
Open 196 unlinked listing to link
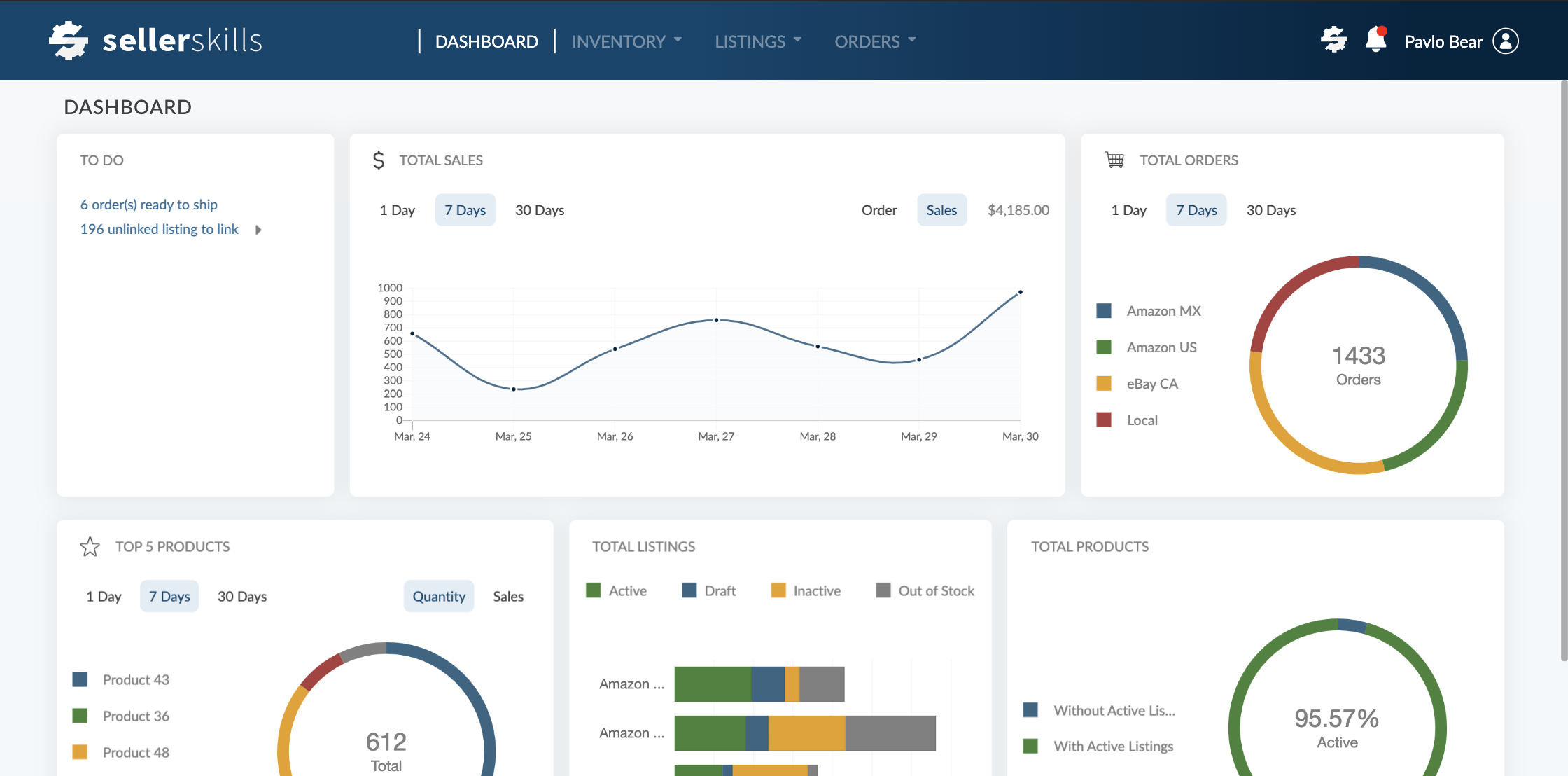(159, 229)
